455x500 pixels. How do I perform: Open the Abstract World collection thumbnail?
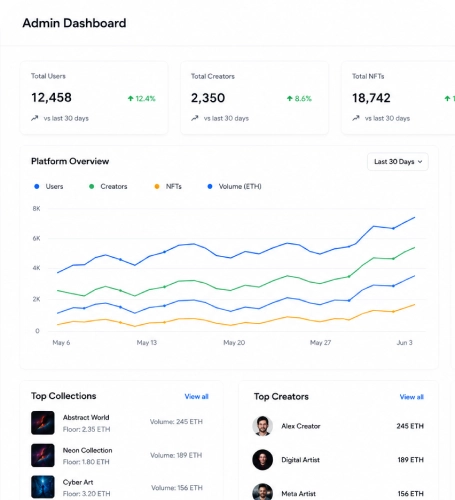(x=43, y=423)
